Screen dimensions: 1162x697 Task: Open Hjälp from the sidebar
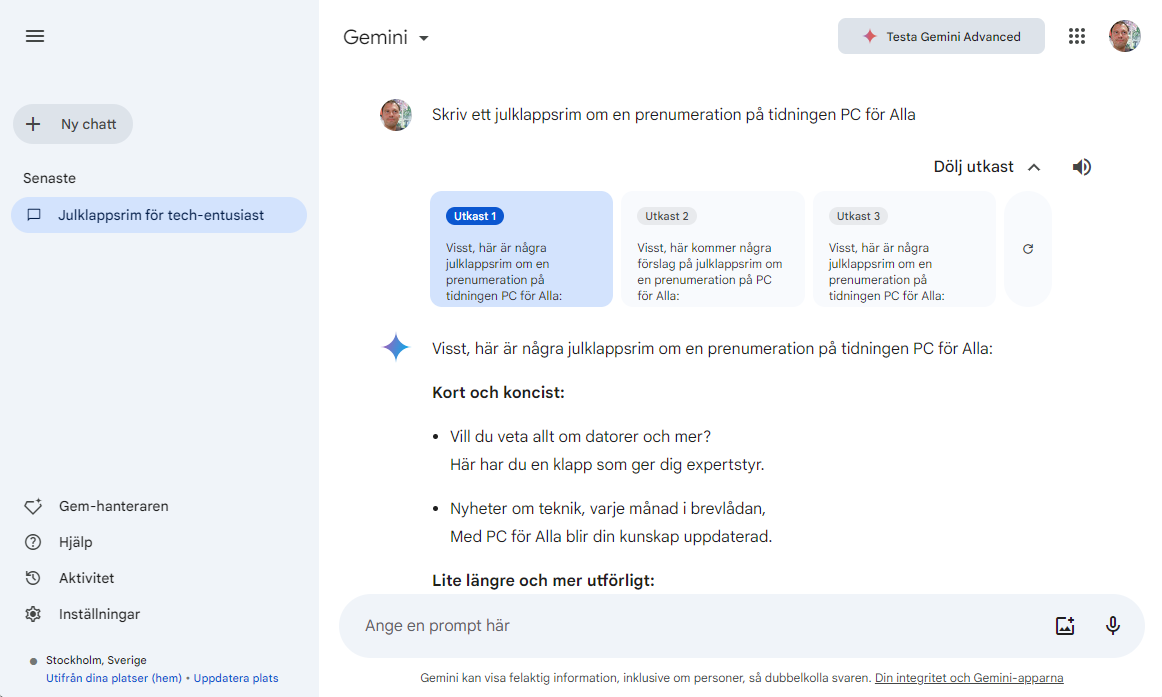coord(75,542)
